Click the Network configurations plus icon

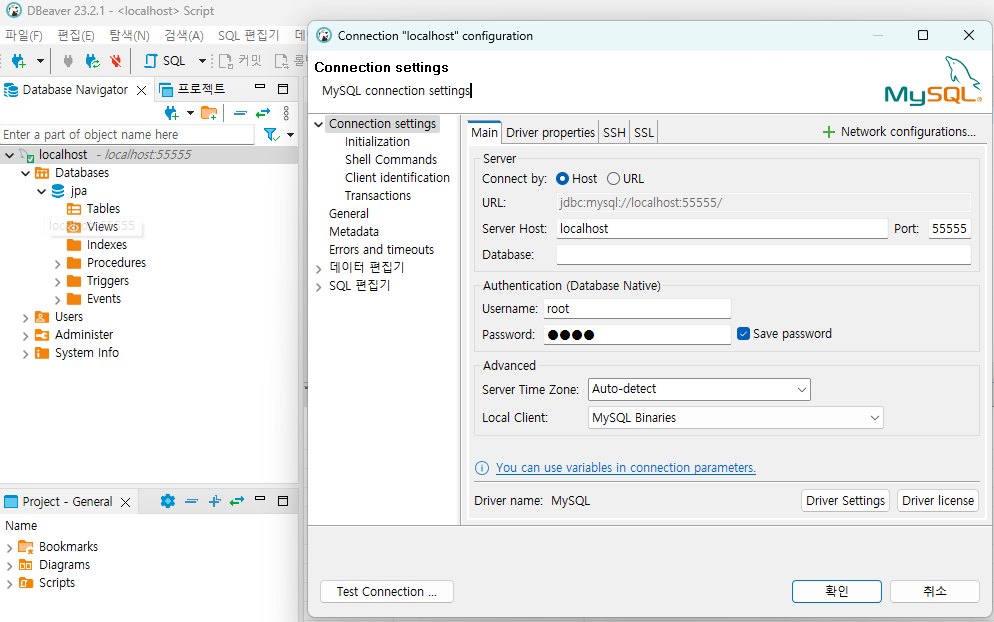pos(829,132)
